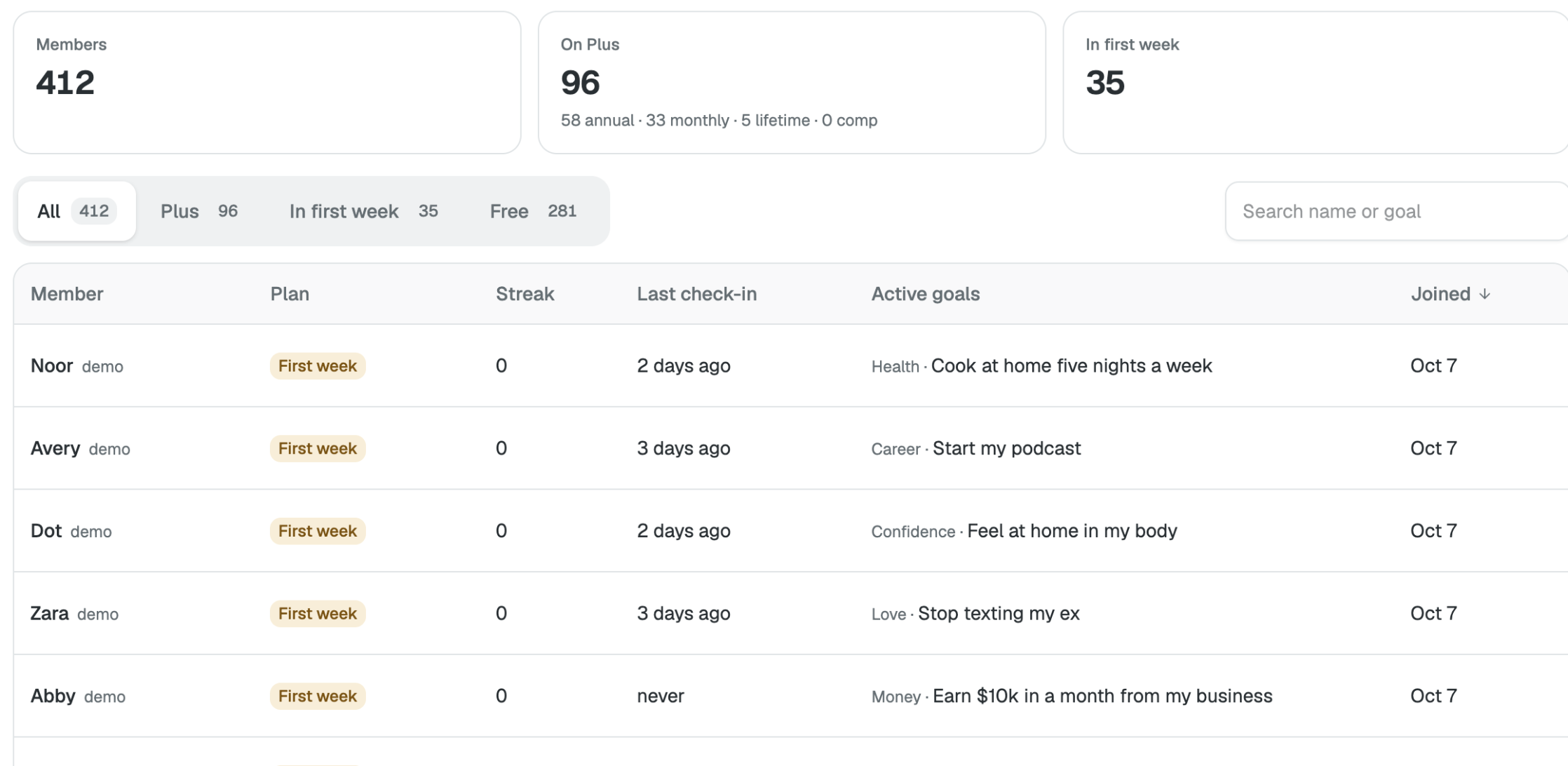This screenshot has height=766, width=1568.
Task: Click Zara's '3 days ago' check-in value
Action: tap(684, 614)
